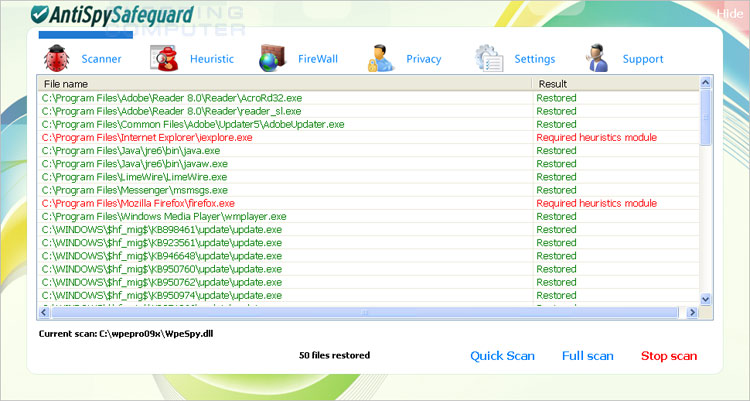Click 'Required heuristics module' for firefox.exe
The width and height of the screenshot is (750, 401).
(596, 203)
